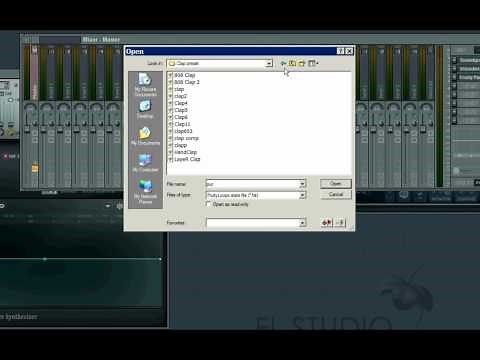Expand the Favorites dropdown
This screenshot has width=480, height=360.
coord(302,222)
